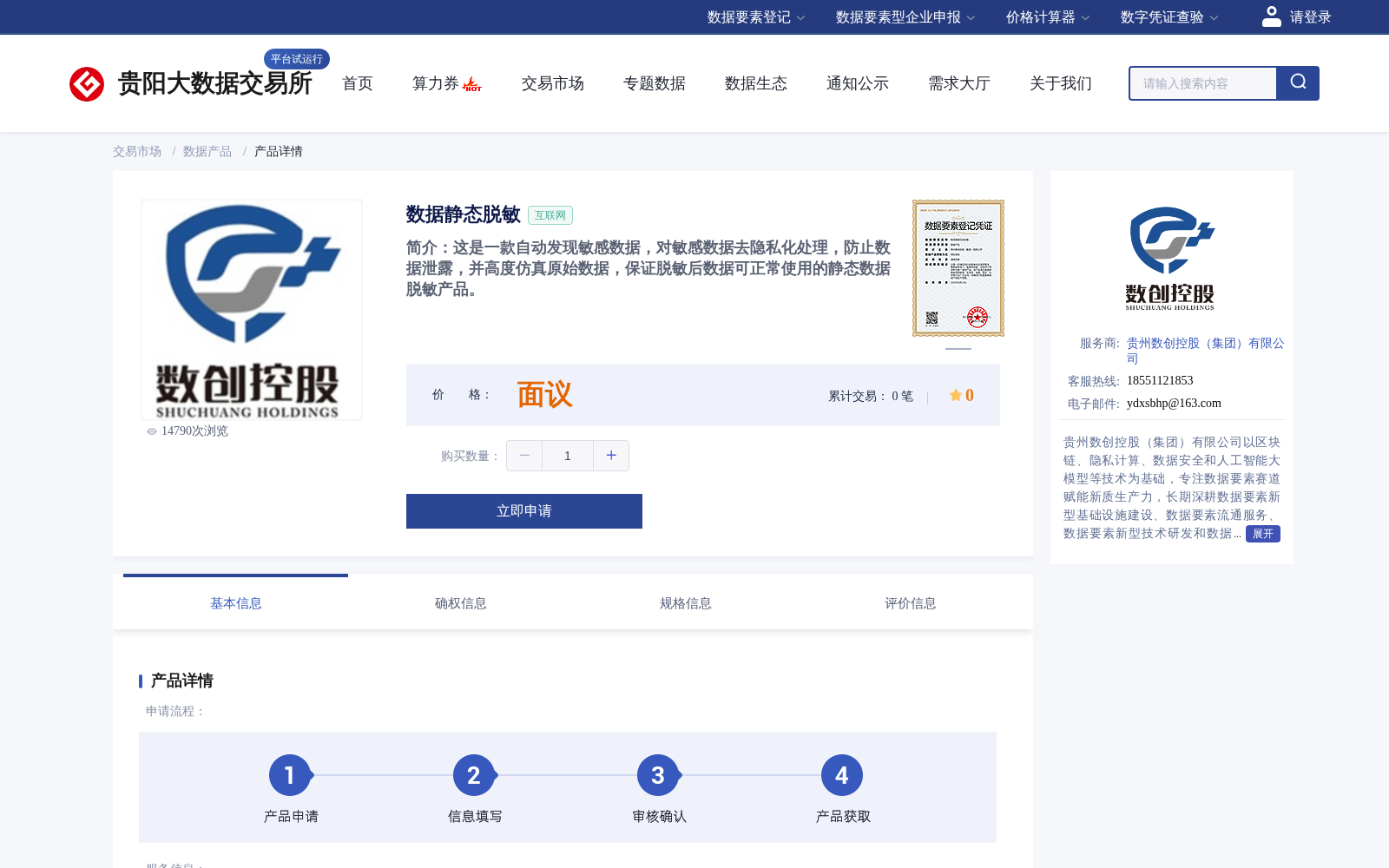This screenshot has height=868, width=1389.
Task: Open the 数据要素登记 dropdown
Action: click(756, 17)
